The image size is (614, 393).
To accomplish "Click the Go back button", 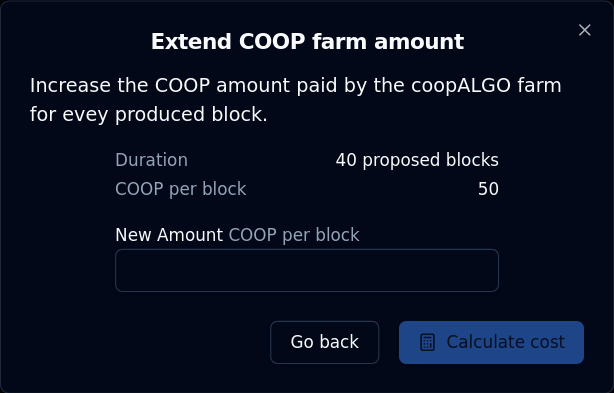I will [x=324, y=343].
